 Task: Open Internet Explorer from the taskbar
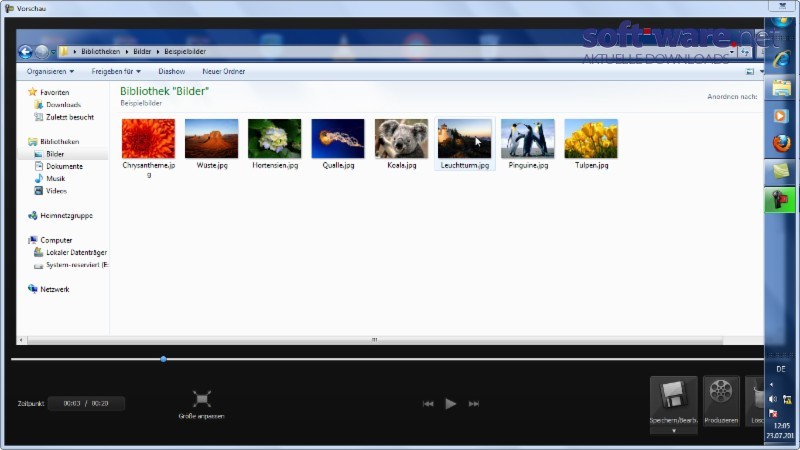click(x=781, y=60)
